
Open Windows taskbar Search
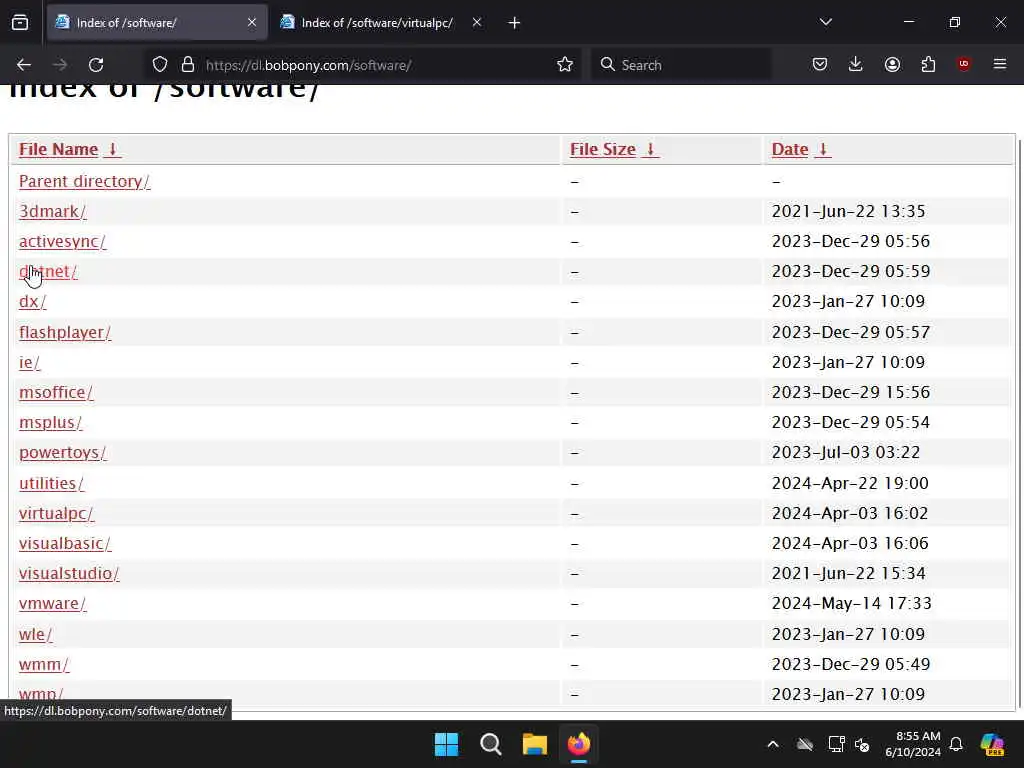pos(490,744)
